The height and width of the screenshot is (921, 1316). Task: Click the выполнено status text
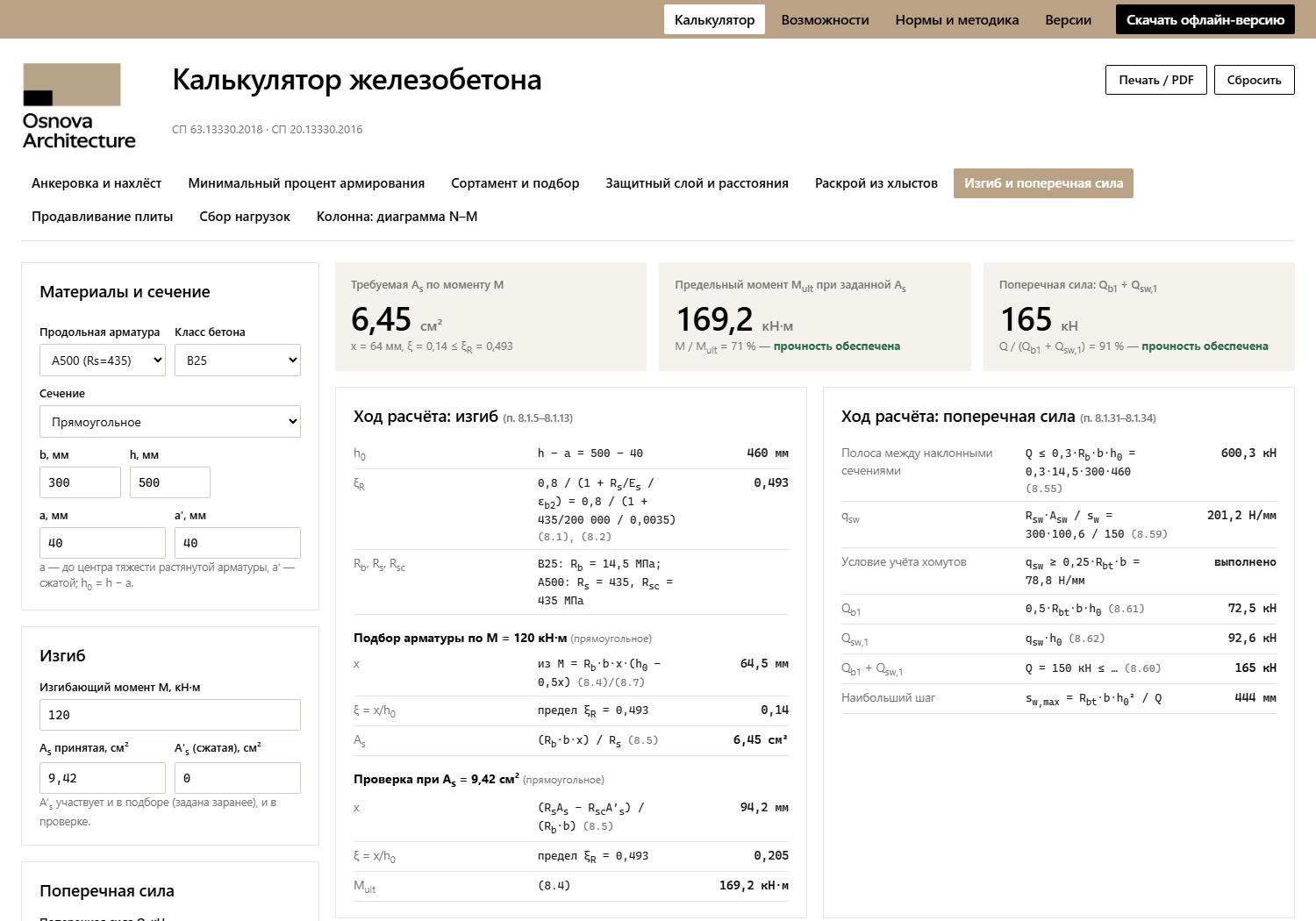click(x=1245, y=562)
